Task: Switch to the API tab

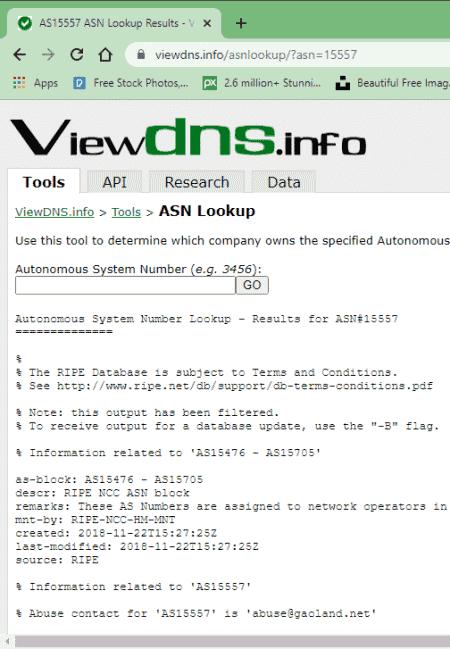Action: (x=114, y=182)
